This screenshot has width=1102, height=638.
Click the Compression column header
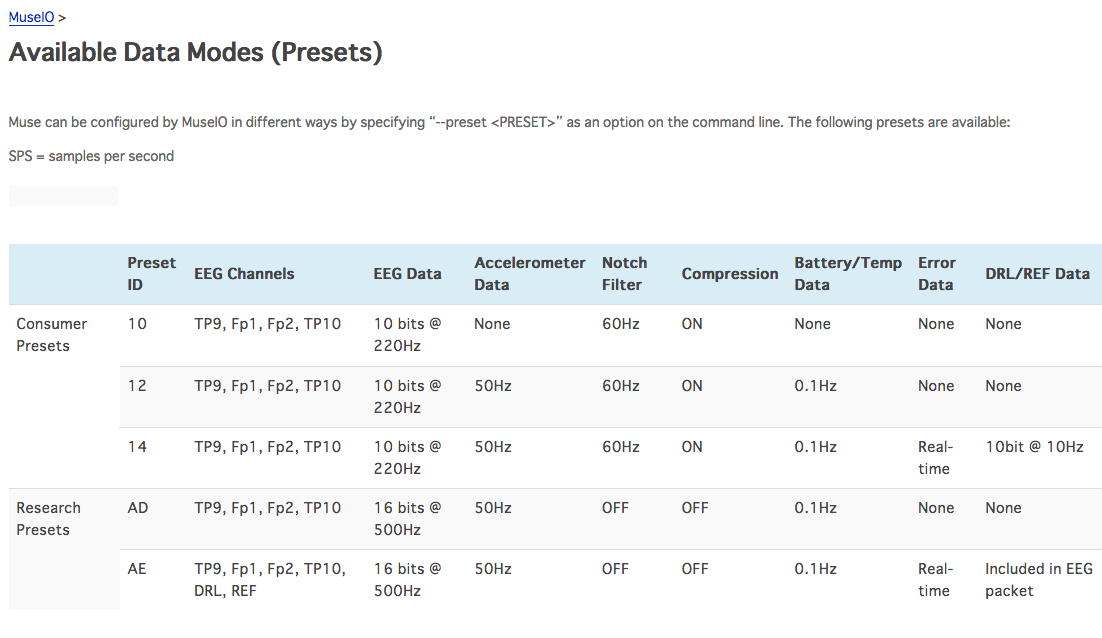point(729,273)
